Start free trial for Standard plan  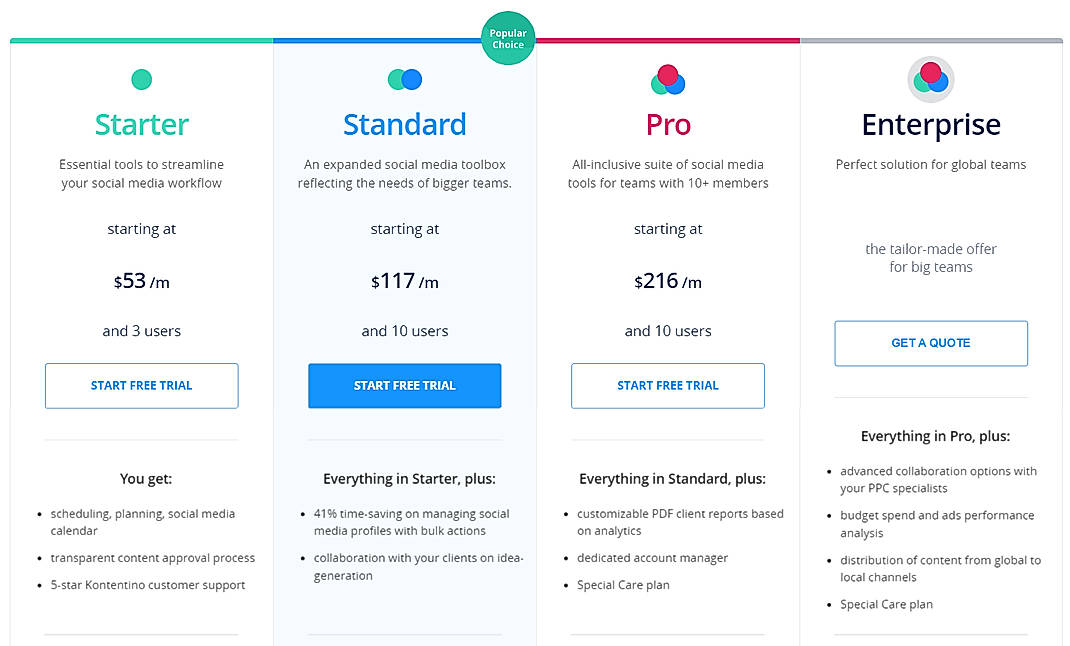click(404, 385)
